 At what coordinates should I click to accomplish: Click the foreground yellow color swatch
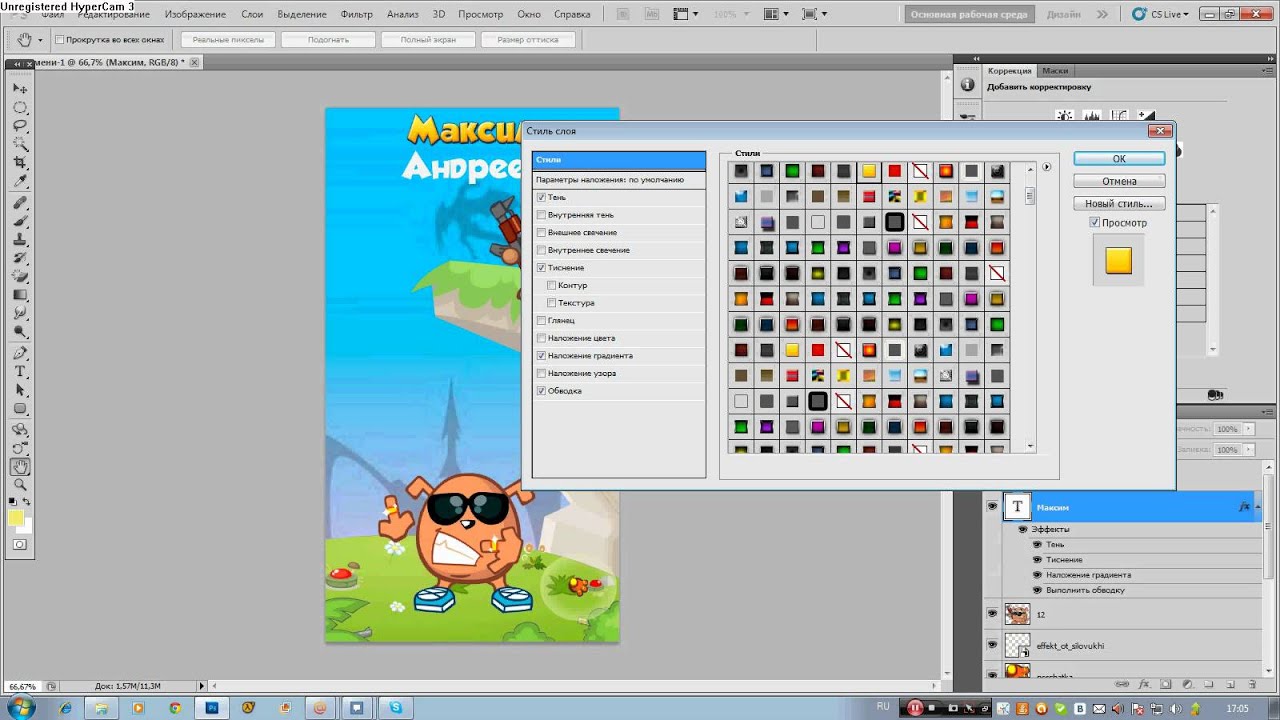(x=16, y=517)
